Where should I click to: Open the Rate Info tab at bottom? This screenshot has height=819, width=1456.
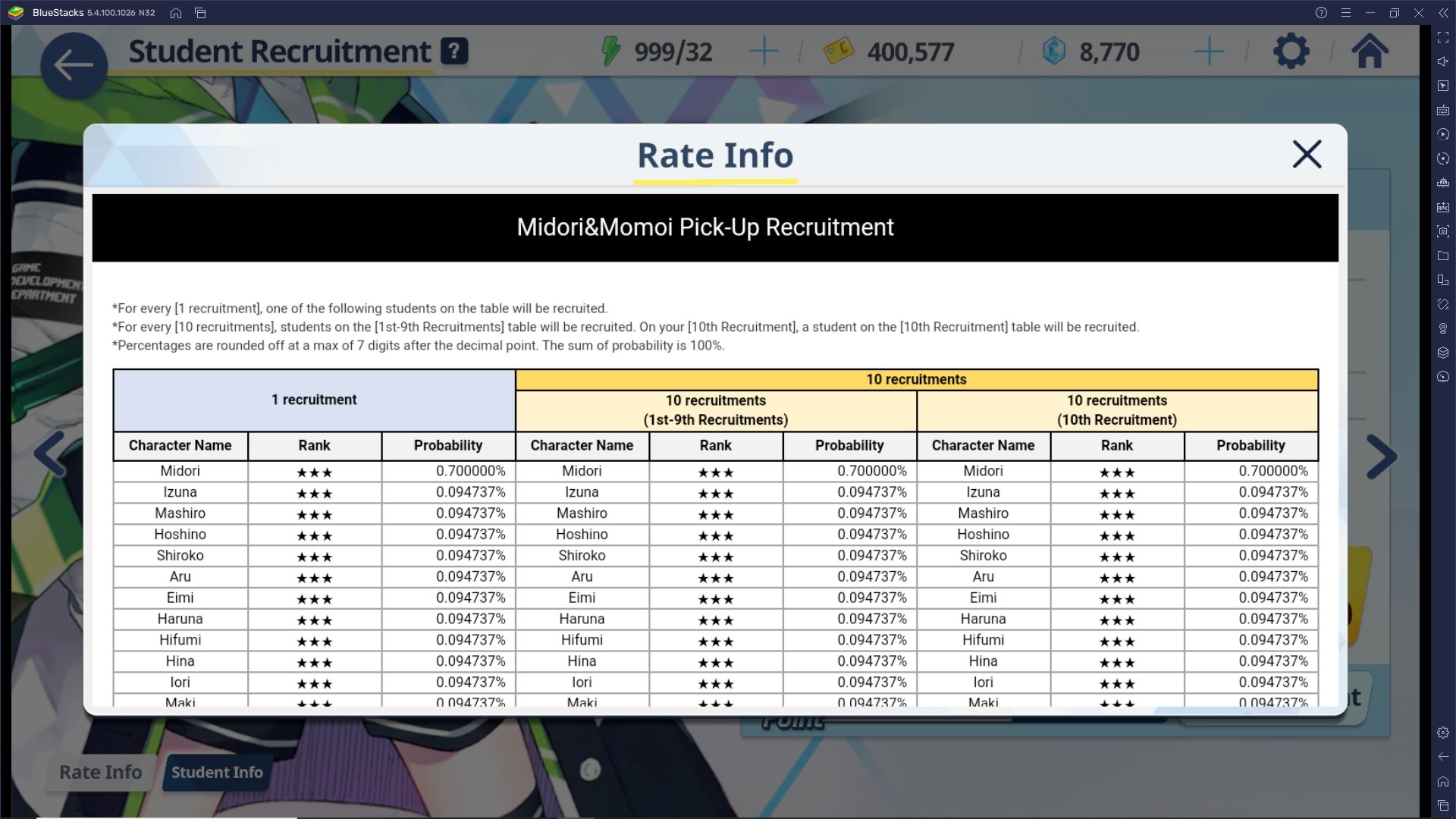(x=101, y=772)
